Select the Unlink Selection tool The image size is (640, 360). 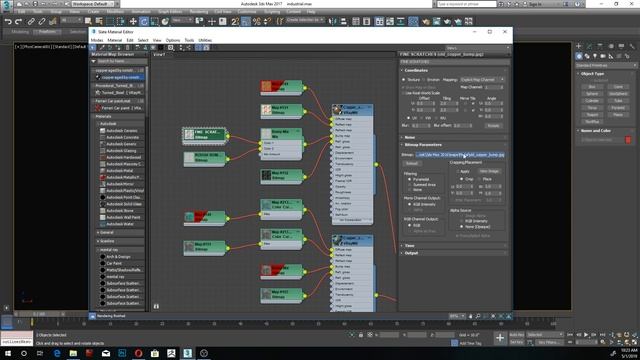(x=42, y=21)
